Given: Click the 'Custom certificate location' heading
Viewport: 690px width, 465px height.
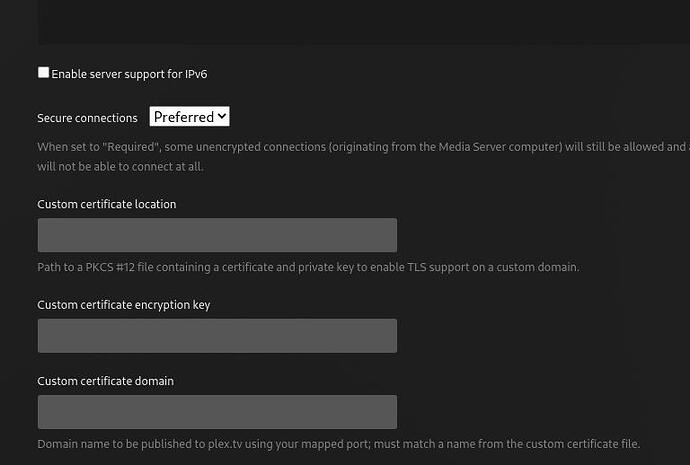Looking at the screenshot, I should pyautogui.click(x=106, y=204).
